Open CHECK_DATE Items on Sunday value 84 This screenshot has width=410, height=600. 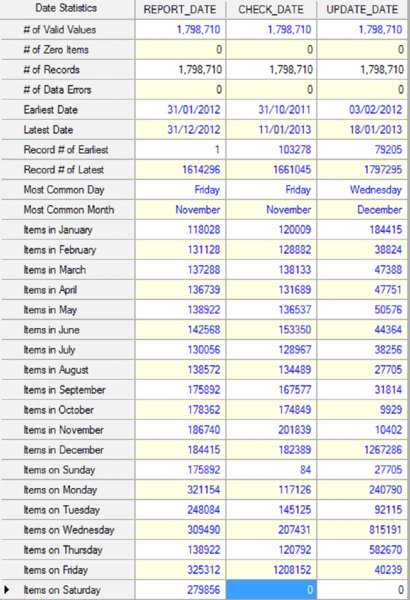click(x=305, y=470)
